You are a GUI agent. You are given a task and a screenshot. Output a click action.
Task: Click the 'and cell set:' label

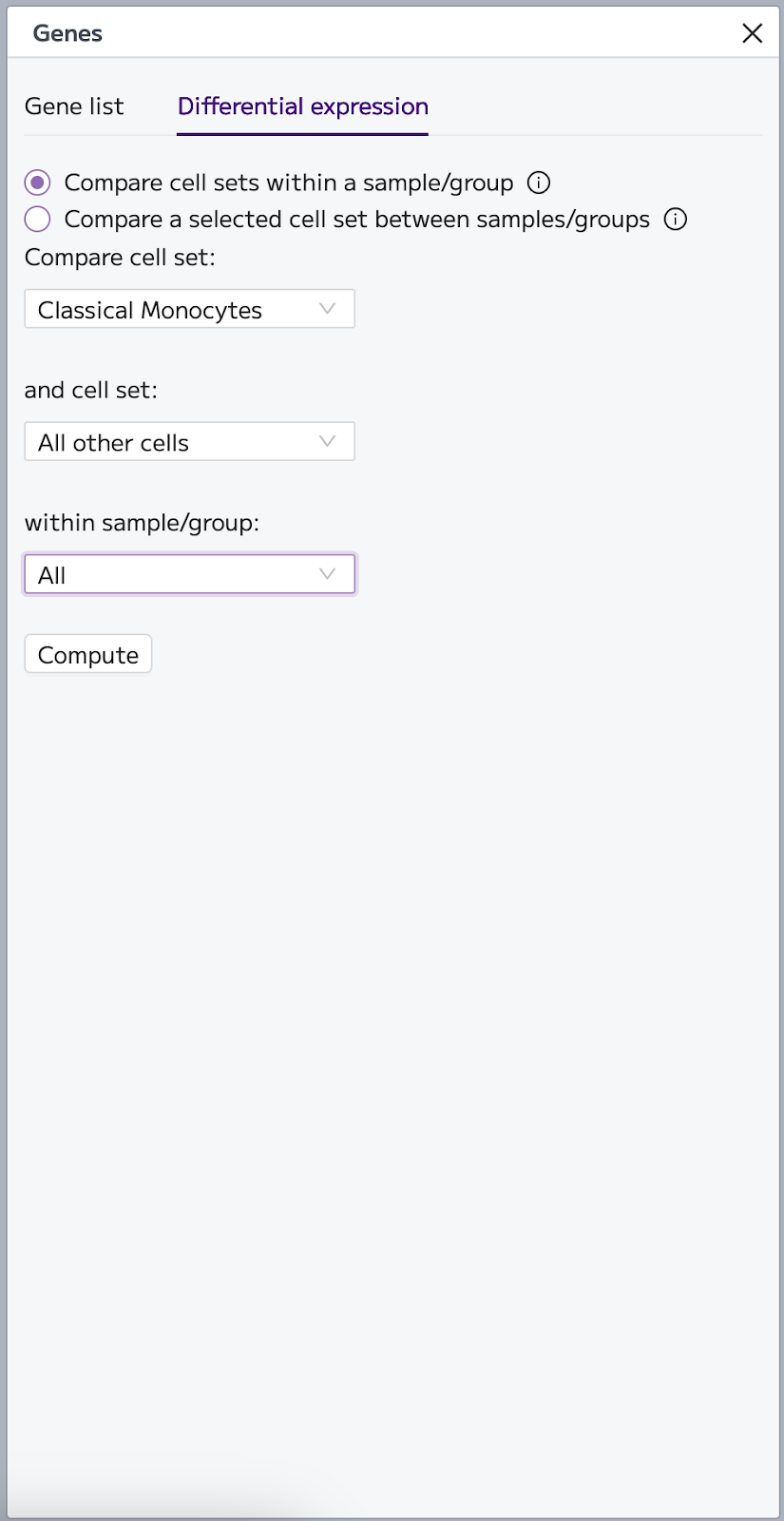[91, 390]
